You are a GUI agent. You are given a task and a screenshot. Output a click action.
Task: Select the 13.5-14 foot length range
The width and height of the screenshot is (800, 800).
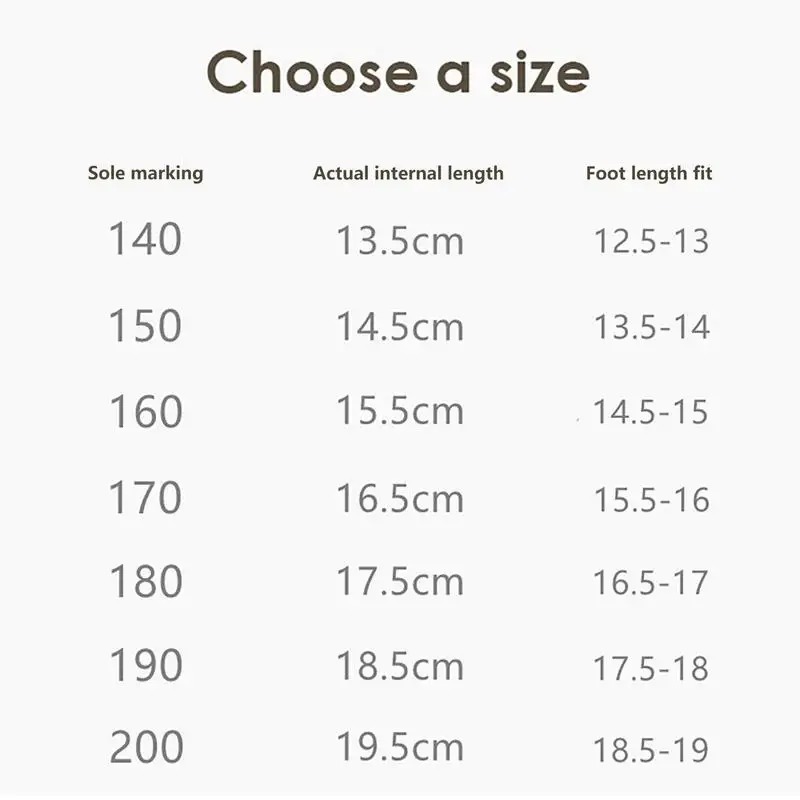[x=651, y=327]
